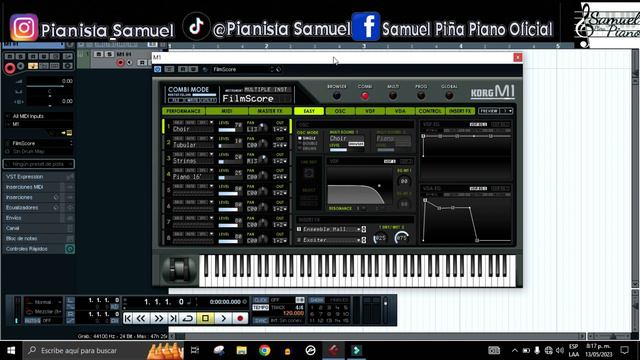
Task: Open the notification center icon
Action: pyautogui.click(x=624, y=350)
